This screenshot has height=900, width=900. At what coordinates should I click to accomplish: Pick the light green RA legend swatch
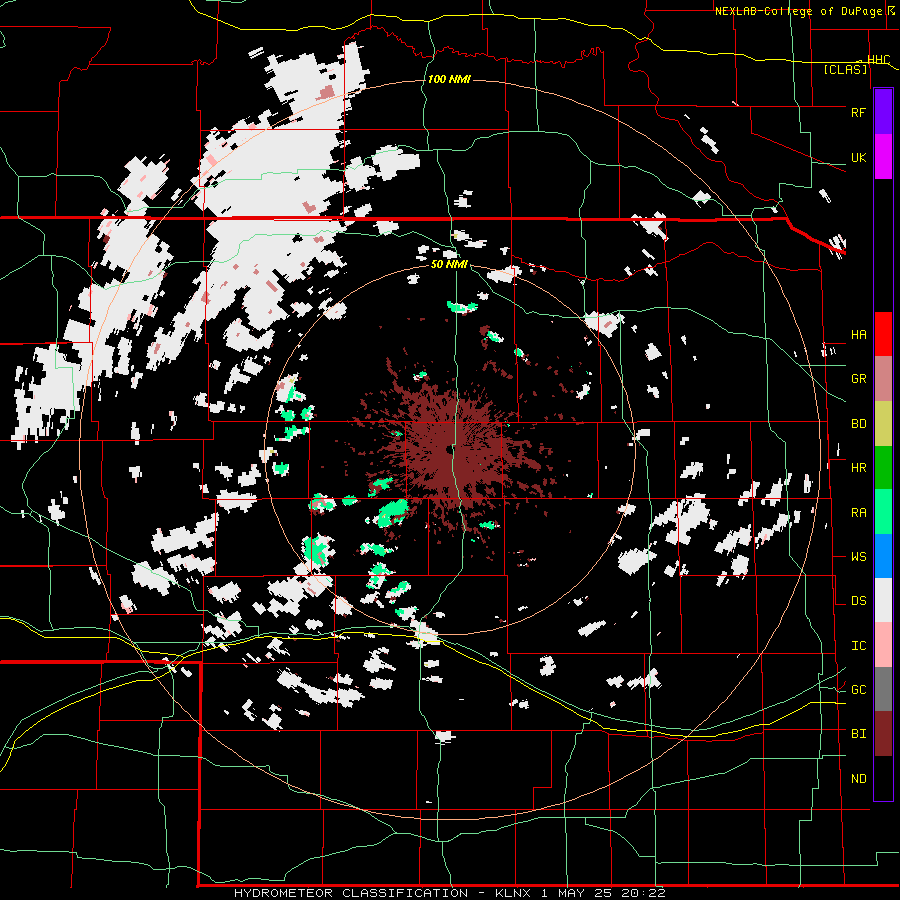point(883,512)
